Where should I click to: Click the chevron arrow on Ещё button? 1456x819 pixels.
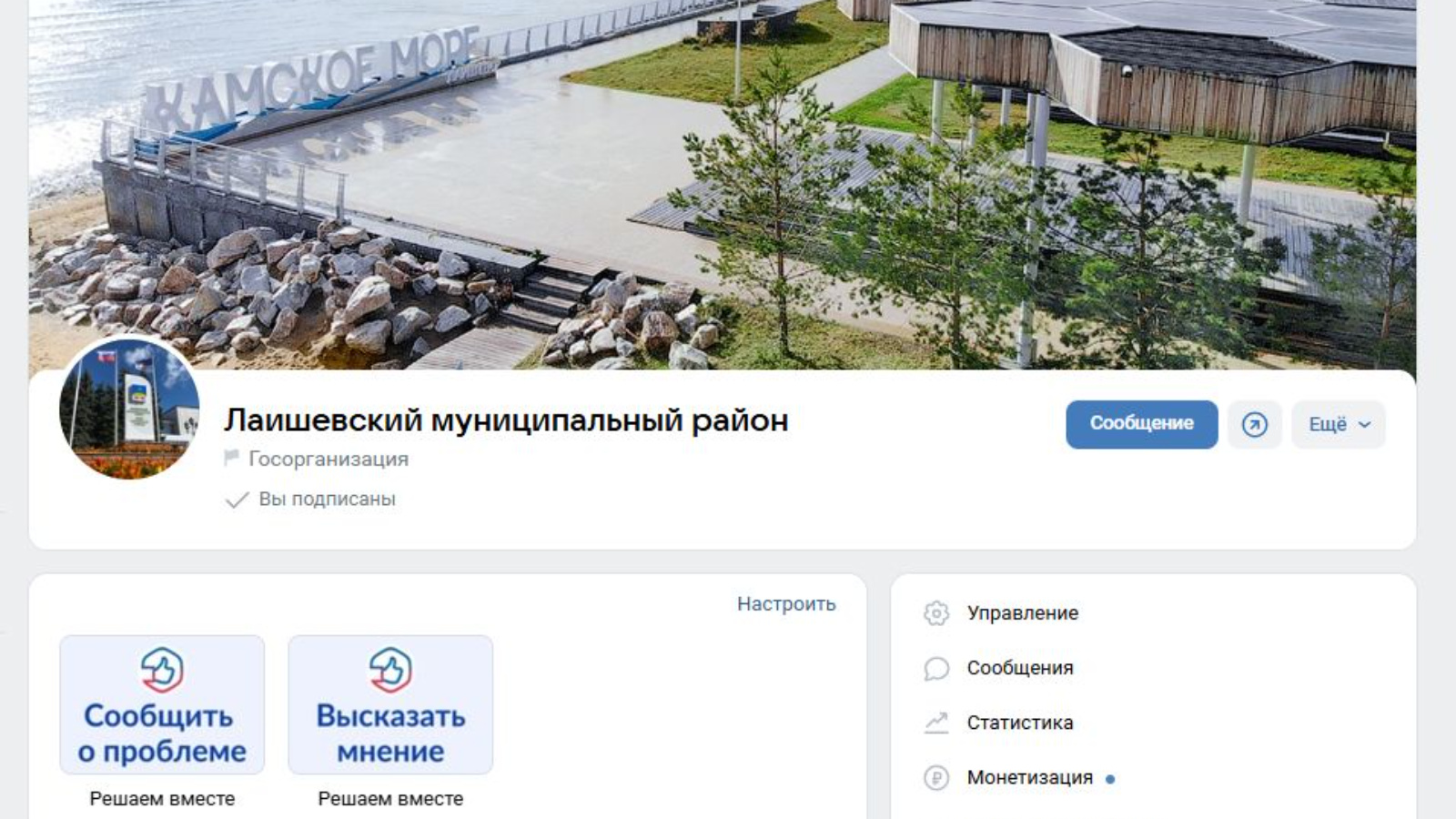(x=1364, y=425)
